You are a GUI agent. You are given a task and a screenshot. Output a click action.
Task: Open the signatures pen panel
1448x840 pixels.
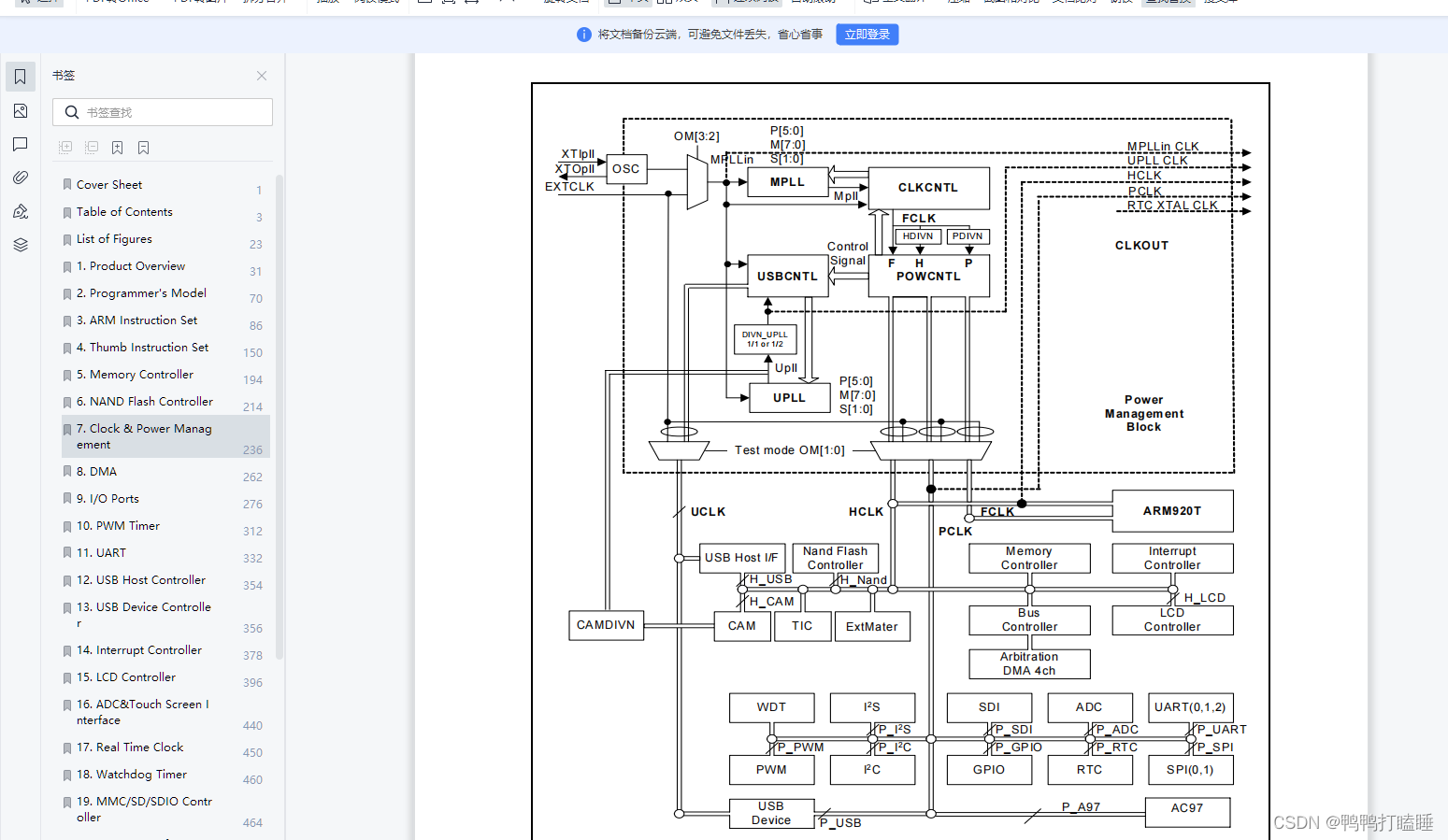(21, 211)
